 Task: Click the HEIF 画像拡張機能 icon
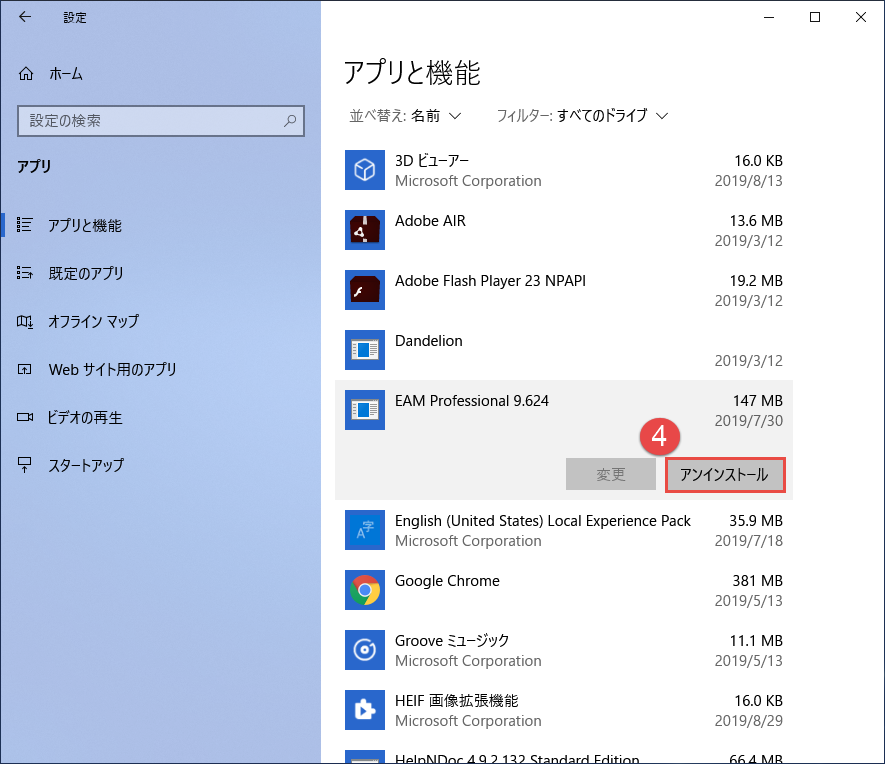365,710
